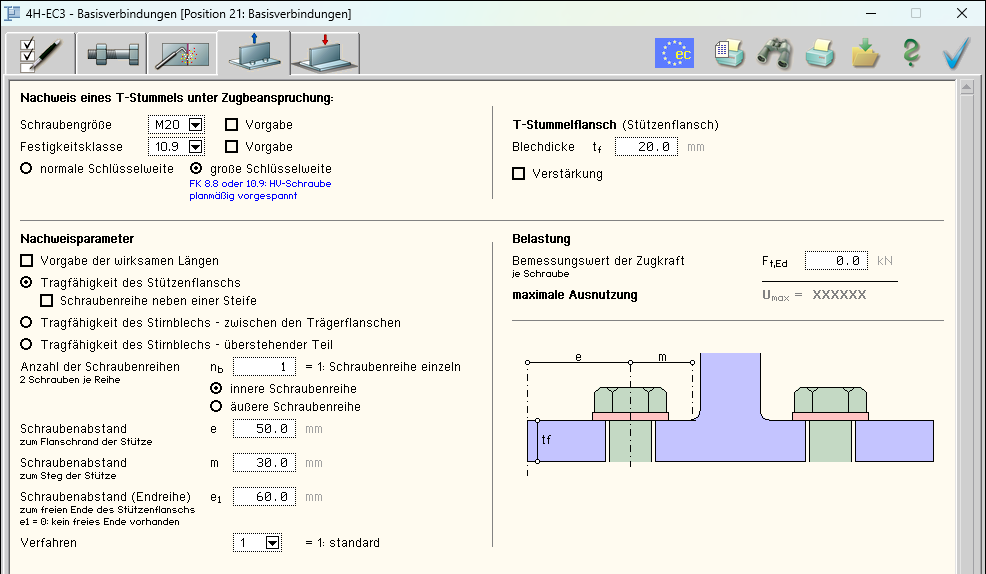This screenshot has height=574, width=986.
Task: Toggle the Verstärkung checkbox
Action: [518, 173]
